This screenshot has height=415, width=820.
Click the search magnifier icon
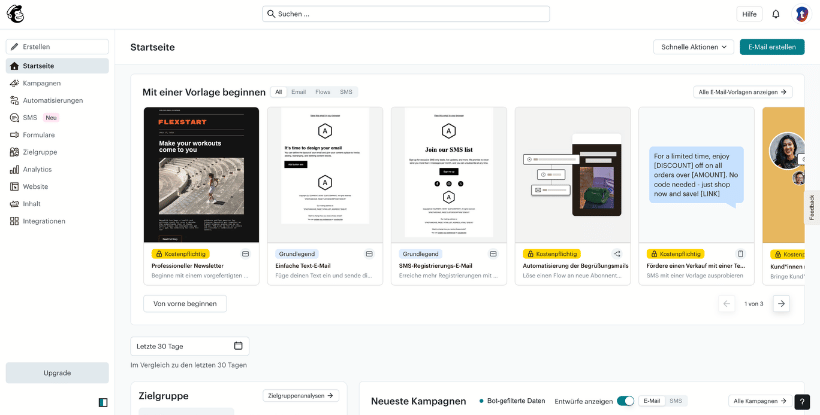271,14
